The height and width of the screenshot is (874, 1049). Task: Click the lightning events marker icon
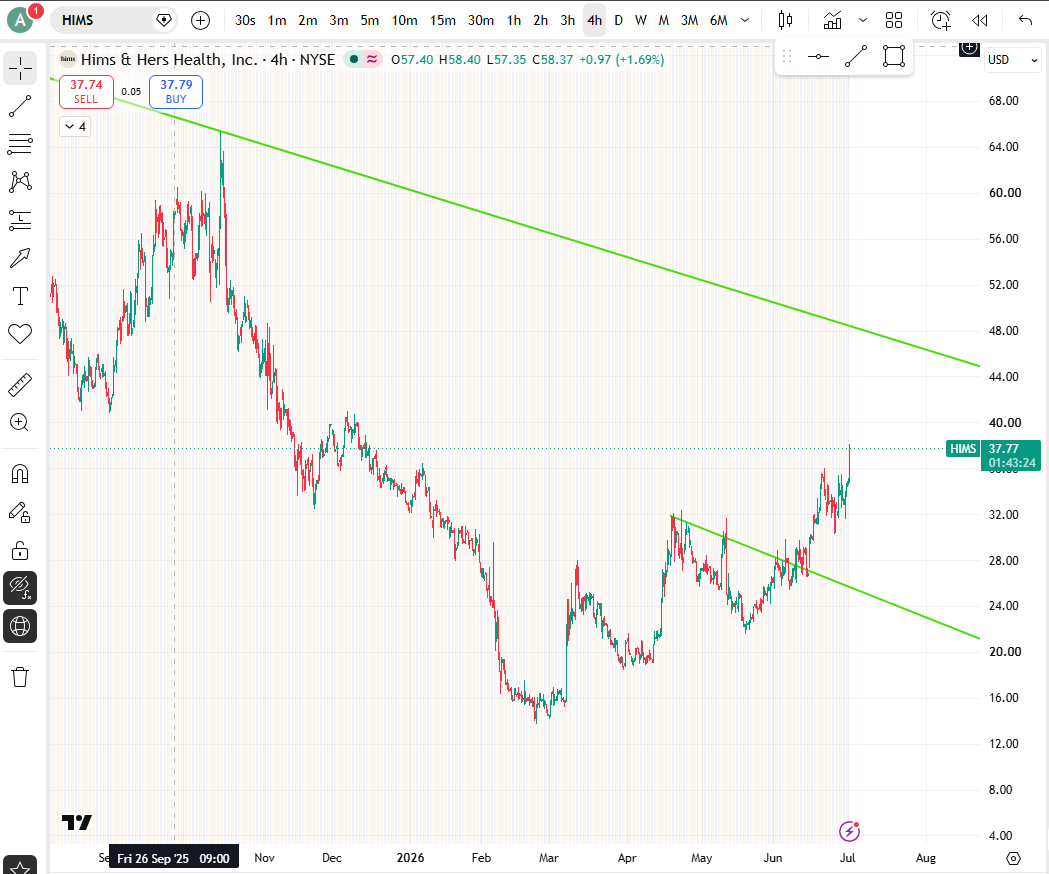click(850, 831)
